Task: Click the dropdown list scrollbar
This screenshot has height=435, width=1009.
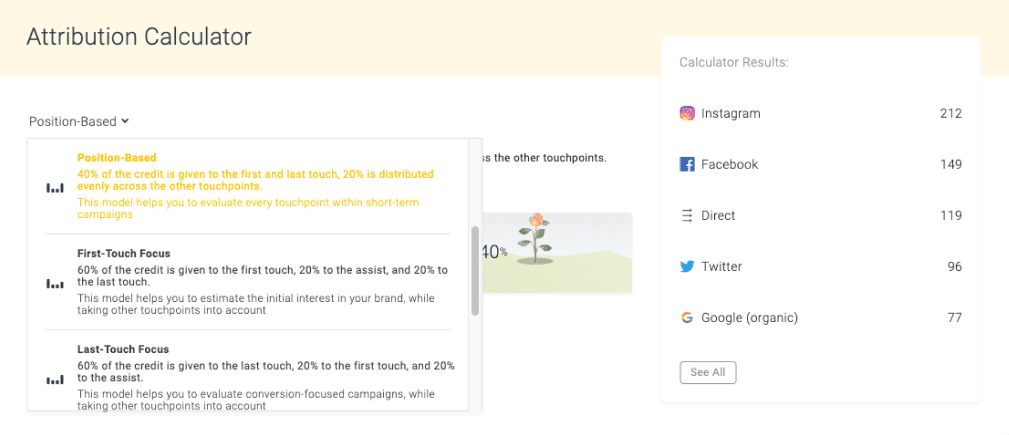Action: pyautogui.click(x=475, y=270)
